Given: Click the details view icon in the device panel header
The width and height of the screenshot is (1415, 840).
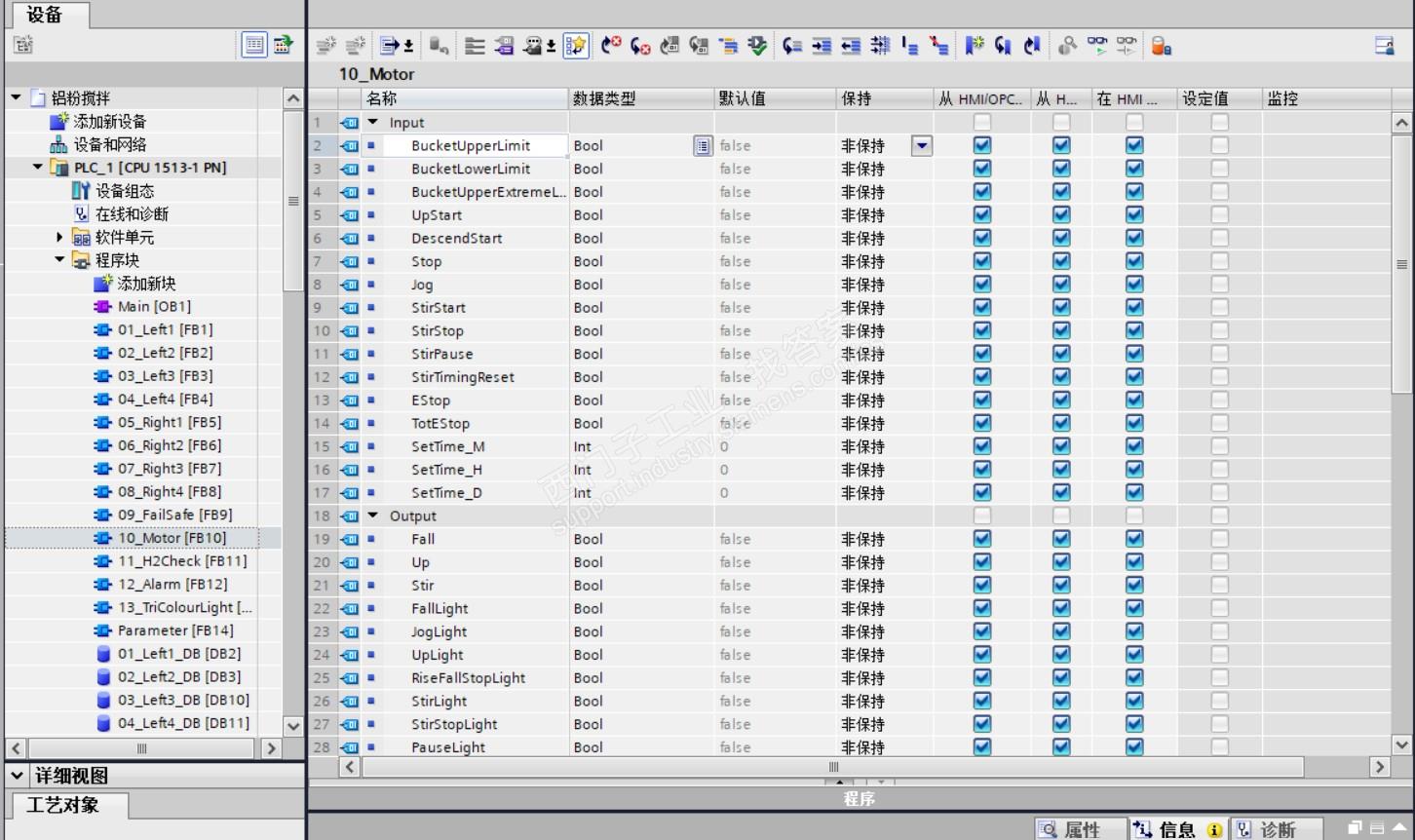Looking at the screenshot, I should click(253, 45).
